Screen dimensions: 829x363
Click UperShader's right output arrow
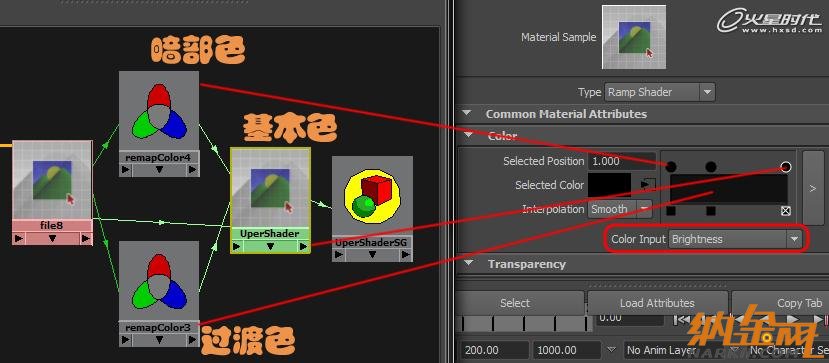tap(303, 246)
